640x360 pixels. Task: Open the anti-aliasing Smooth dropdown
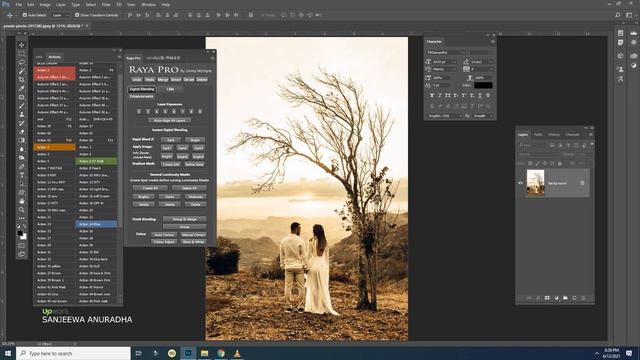click(482, 116)
